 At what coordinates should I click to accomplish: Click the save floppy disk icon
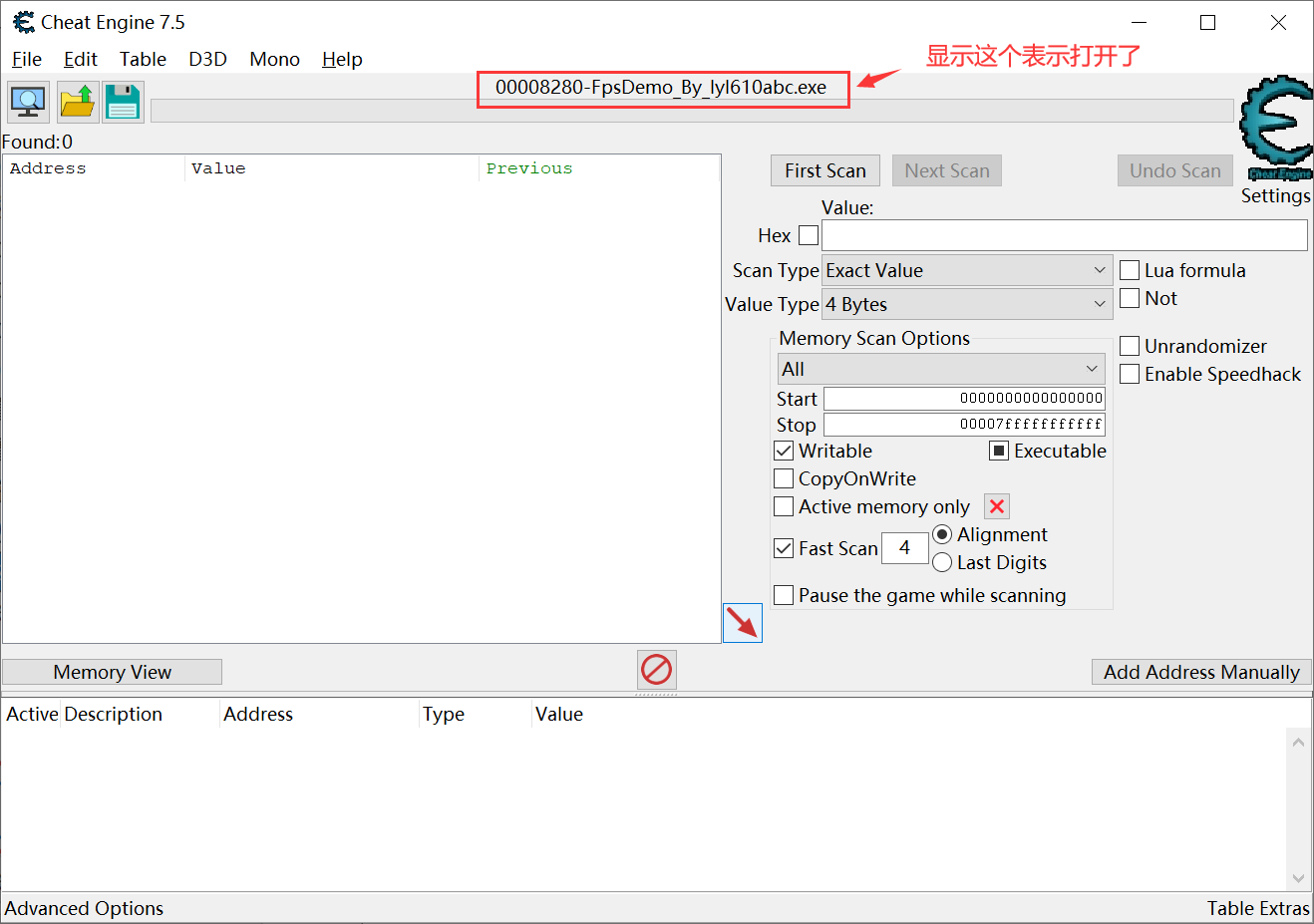pyautogui.click(x=123, y=102)
